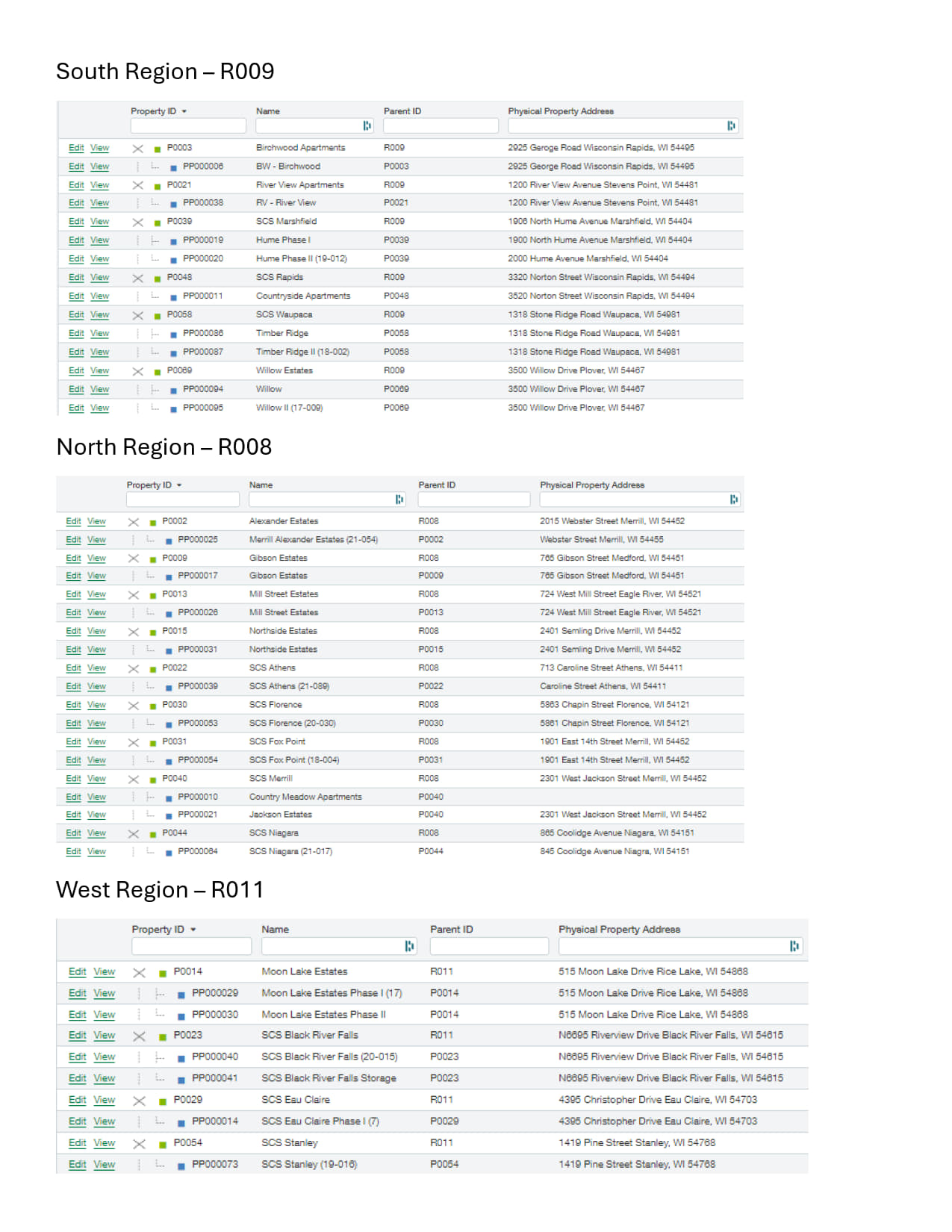This screenshot has width=952, height=1232.
Task: Click the Physical Property Address filter icon in South Region
Action: [x=731, y=126]
